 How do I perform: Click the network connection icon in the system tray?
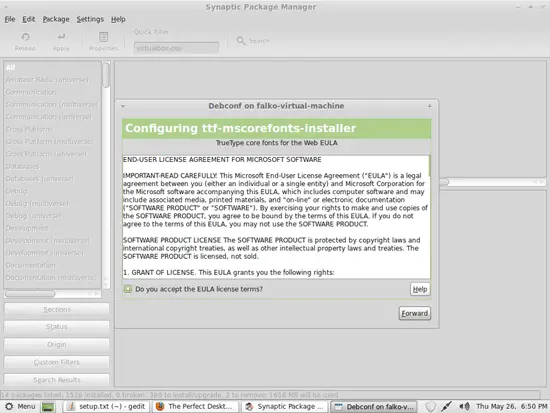pos(447,407)
